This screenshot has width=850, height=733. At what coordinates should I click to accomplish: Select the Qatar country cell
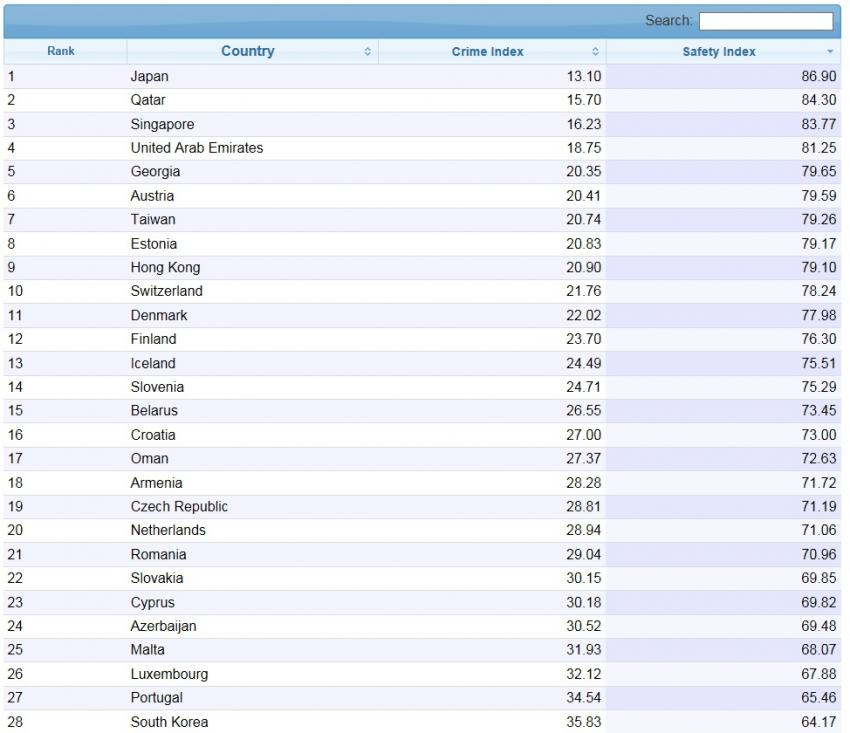253,100
